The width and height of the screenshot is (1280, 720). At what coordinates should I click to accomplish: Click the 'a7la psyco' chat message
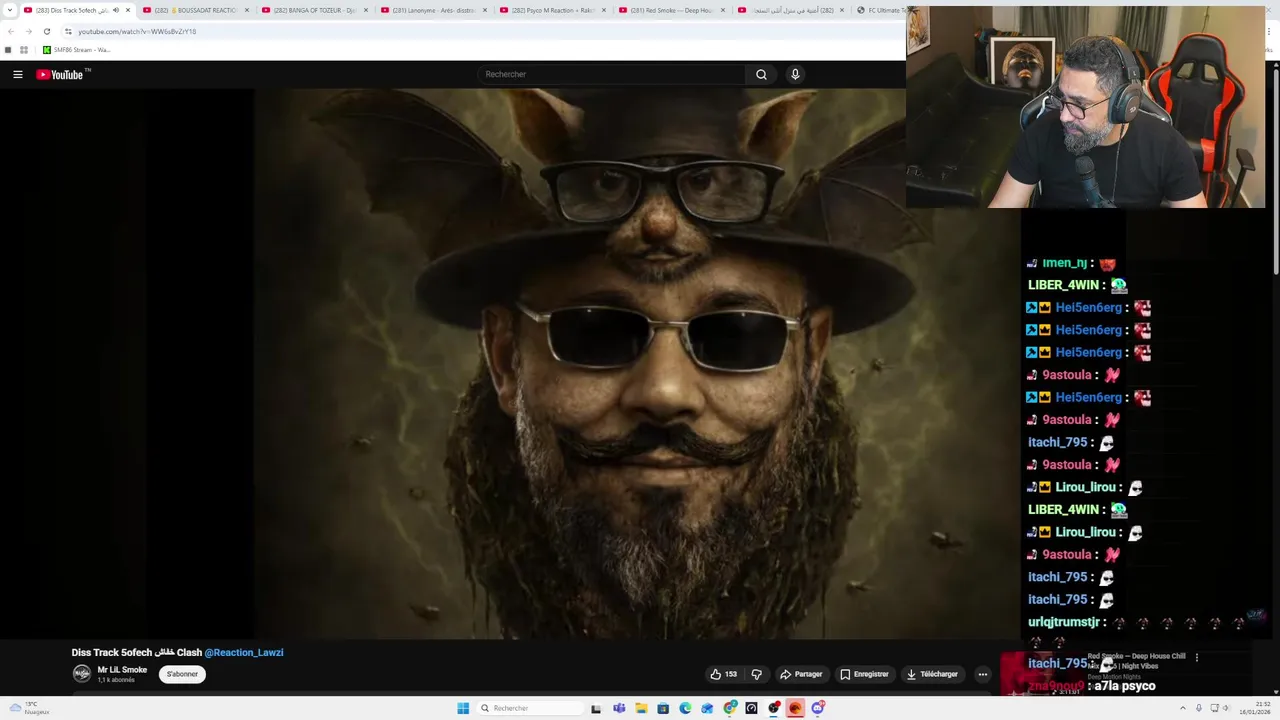coord(1125,686)
